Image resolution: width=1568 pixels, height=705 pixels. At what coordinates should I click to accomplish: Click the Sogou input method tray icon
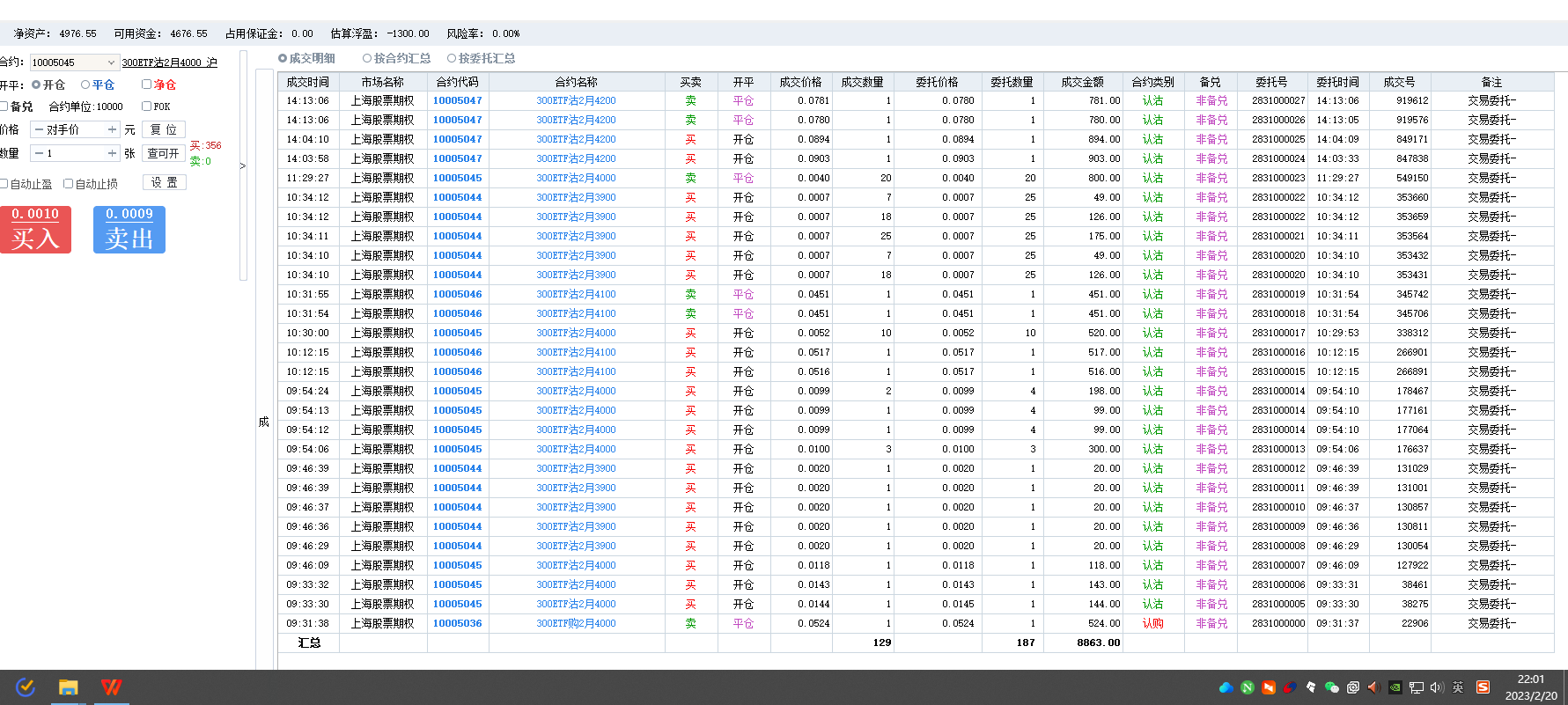pos(1483,687)
